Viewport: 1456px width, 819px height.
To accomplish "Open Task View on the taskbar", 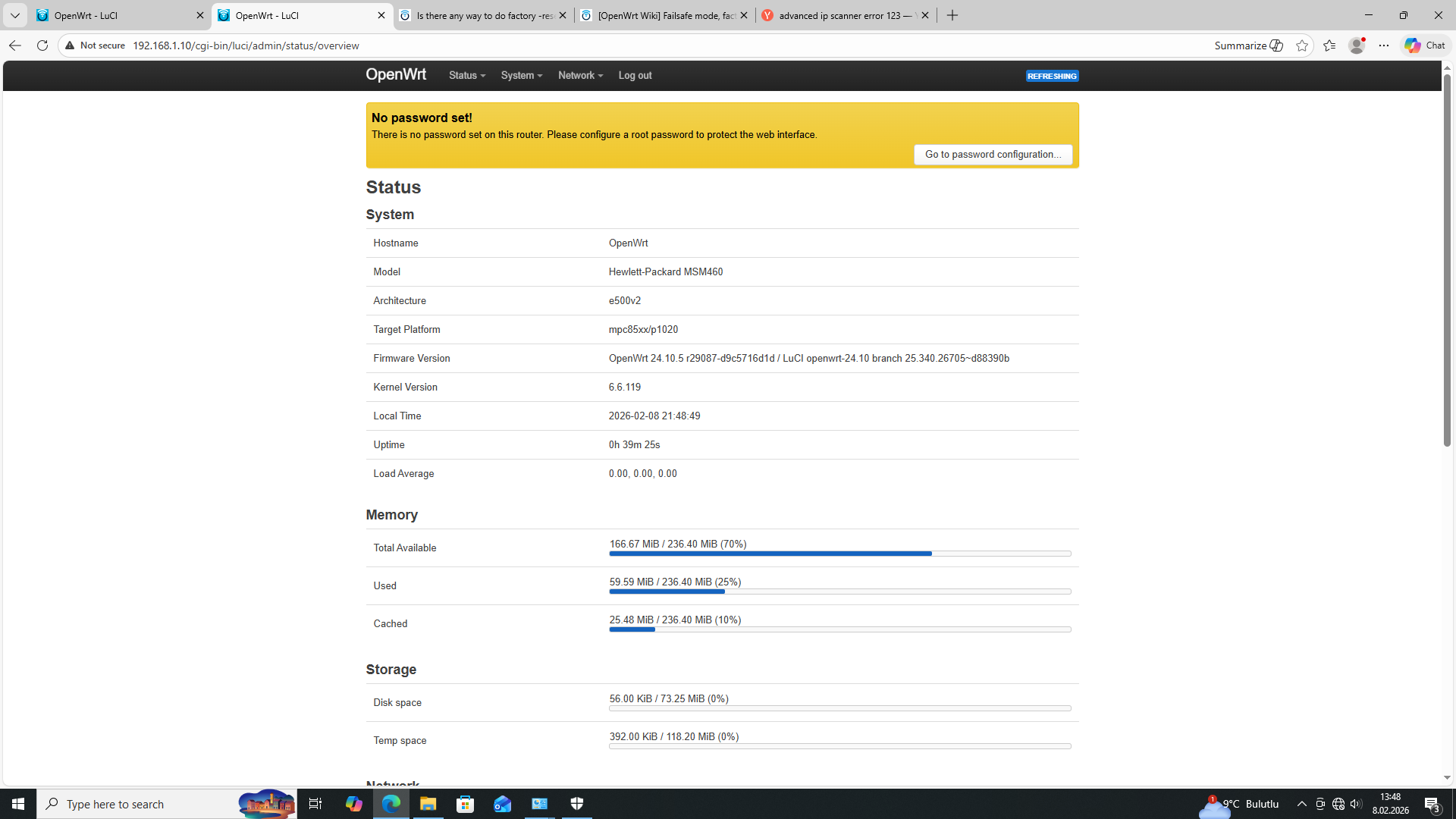I will (x=315, y=804).
